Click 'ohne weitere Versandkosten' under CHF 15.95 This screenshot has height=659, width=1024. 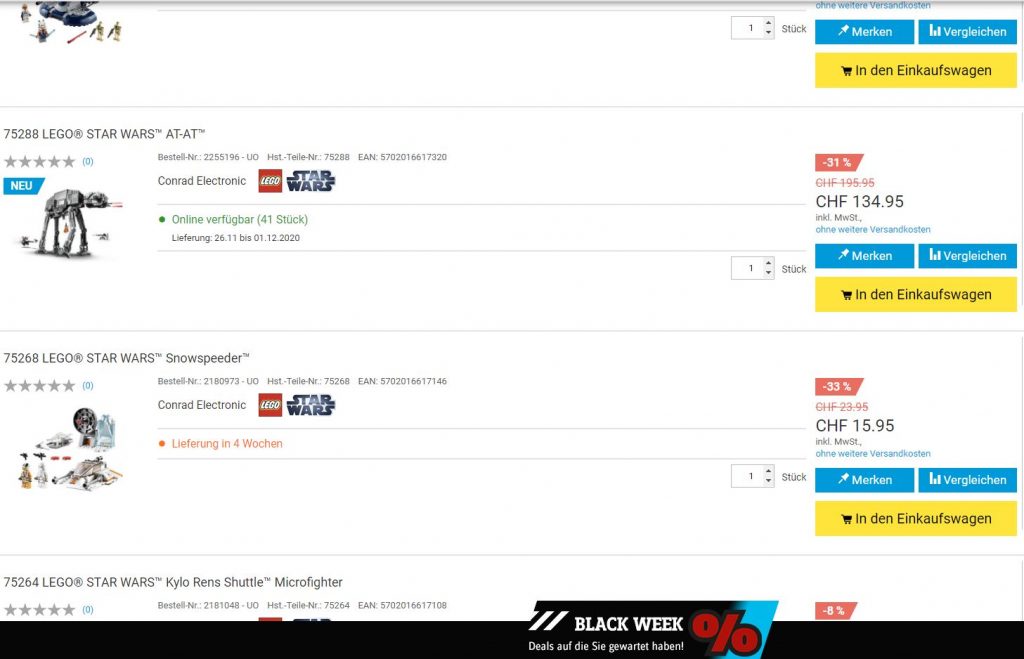point(873,453)
